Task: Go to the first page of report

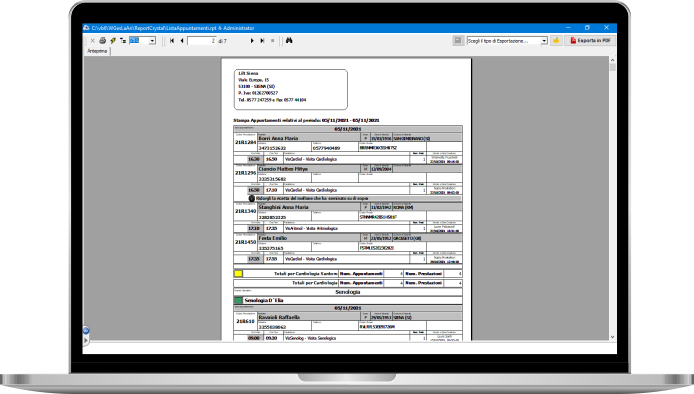Action: [172, 40]
